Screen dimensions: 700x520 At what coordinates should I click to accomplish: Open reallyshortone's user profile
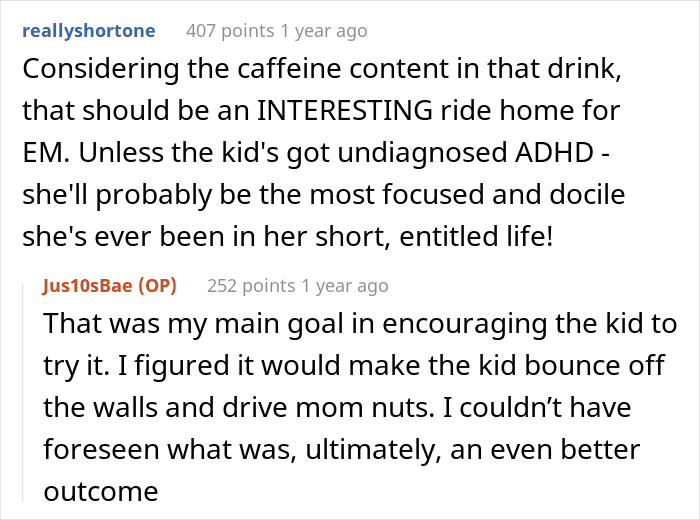click(x=88, y=31)
